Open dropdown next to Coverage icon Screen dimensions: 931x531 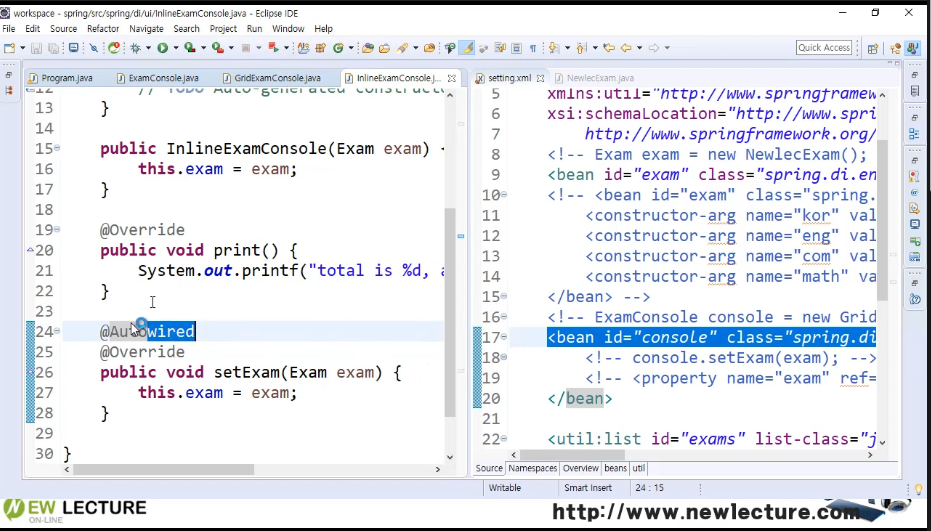(x=202, y=48)
